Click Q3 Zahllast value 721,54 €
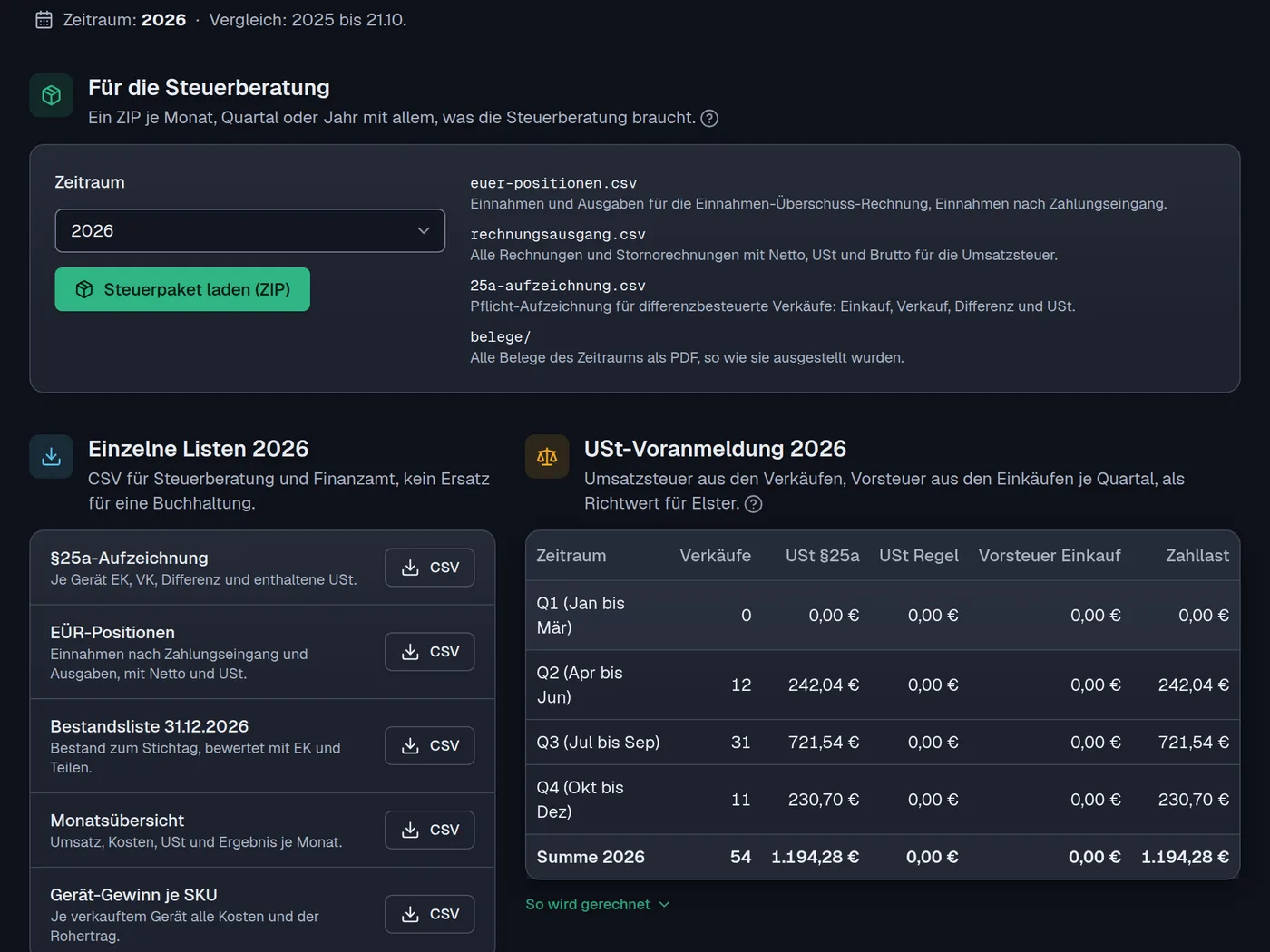Viewport: 1270px width, 952px height. coord(1194,743)
